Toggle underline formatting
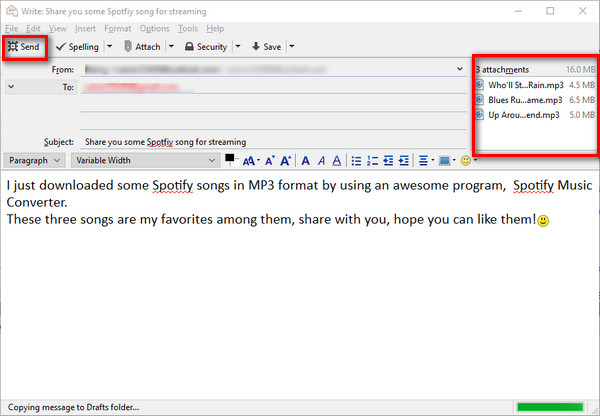The image size is (600, 416). (337, 161)
